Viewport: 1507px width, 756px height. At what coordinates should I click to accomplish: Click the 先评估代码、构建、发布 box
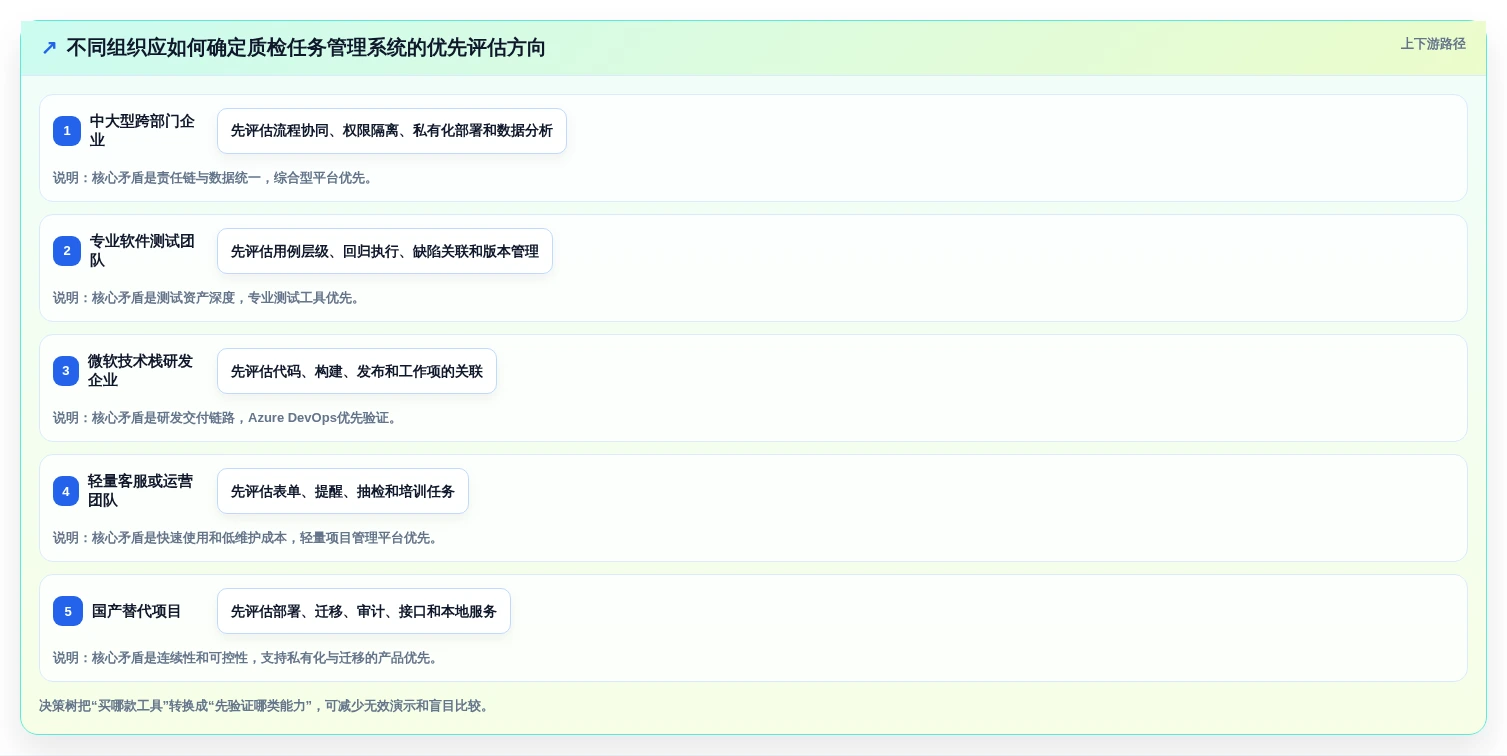(x=357, y=371)
